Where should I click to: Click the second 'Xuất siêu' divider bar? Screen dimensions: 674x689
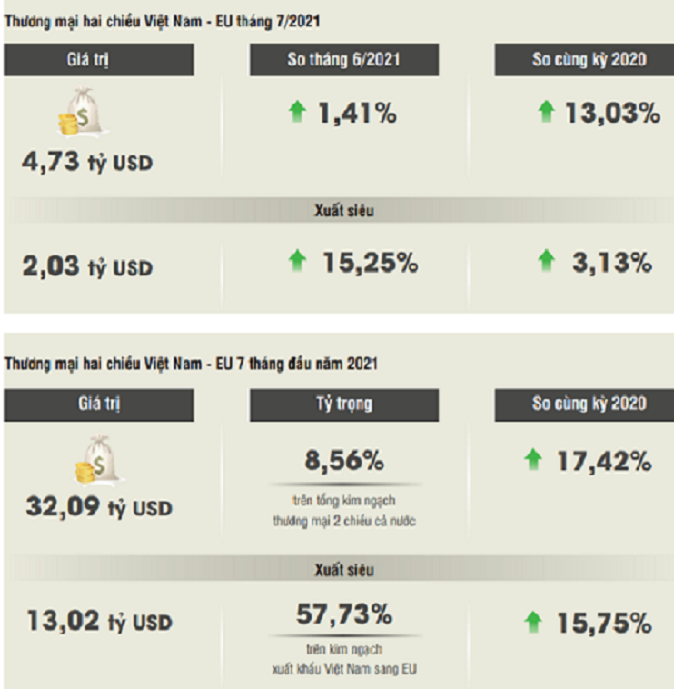point(337,569)
